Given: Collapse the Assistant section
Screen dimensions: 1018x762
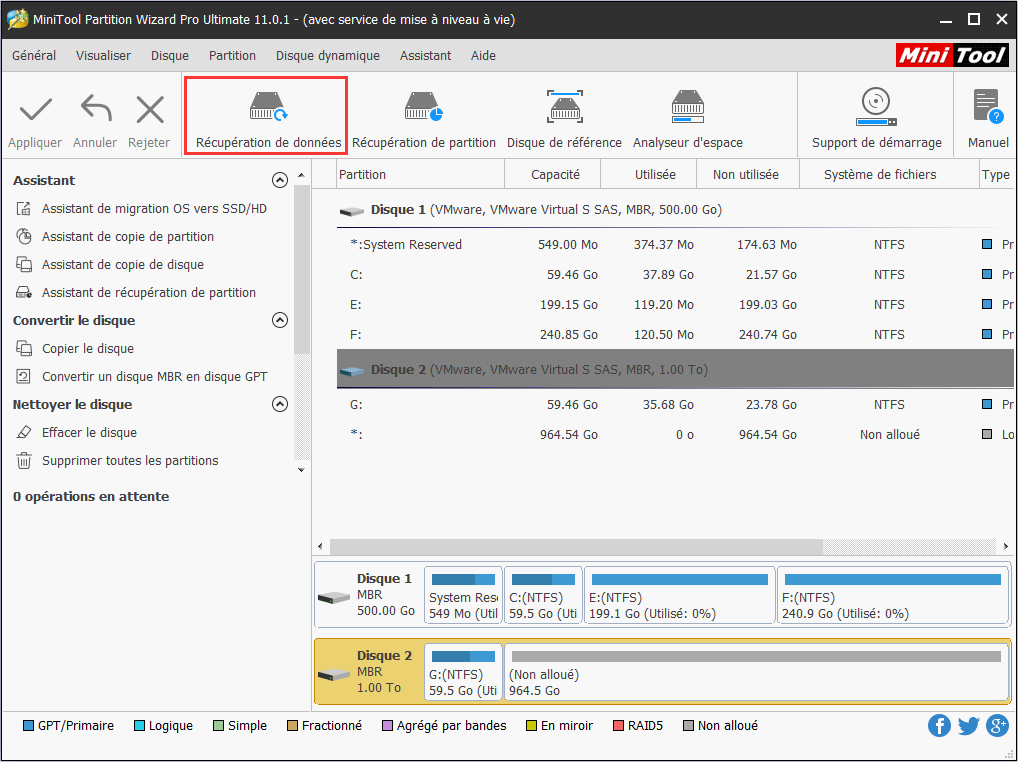Looking at the screenshot, I should click(280, 180).
